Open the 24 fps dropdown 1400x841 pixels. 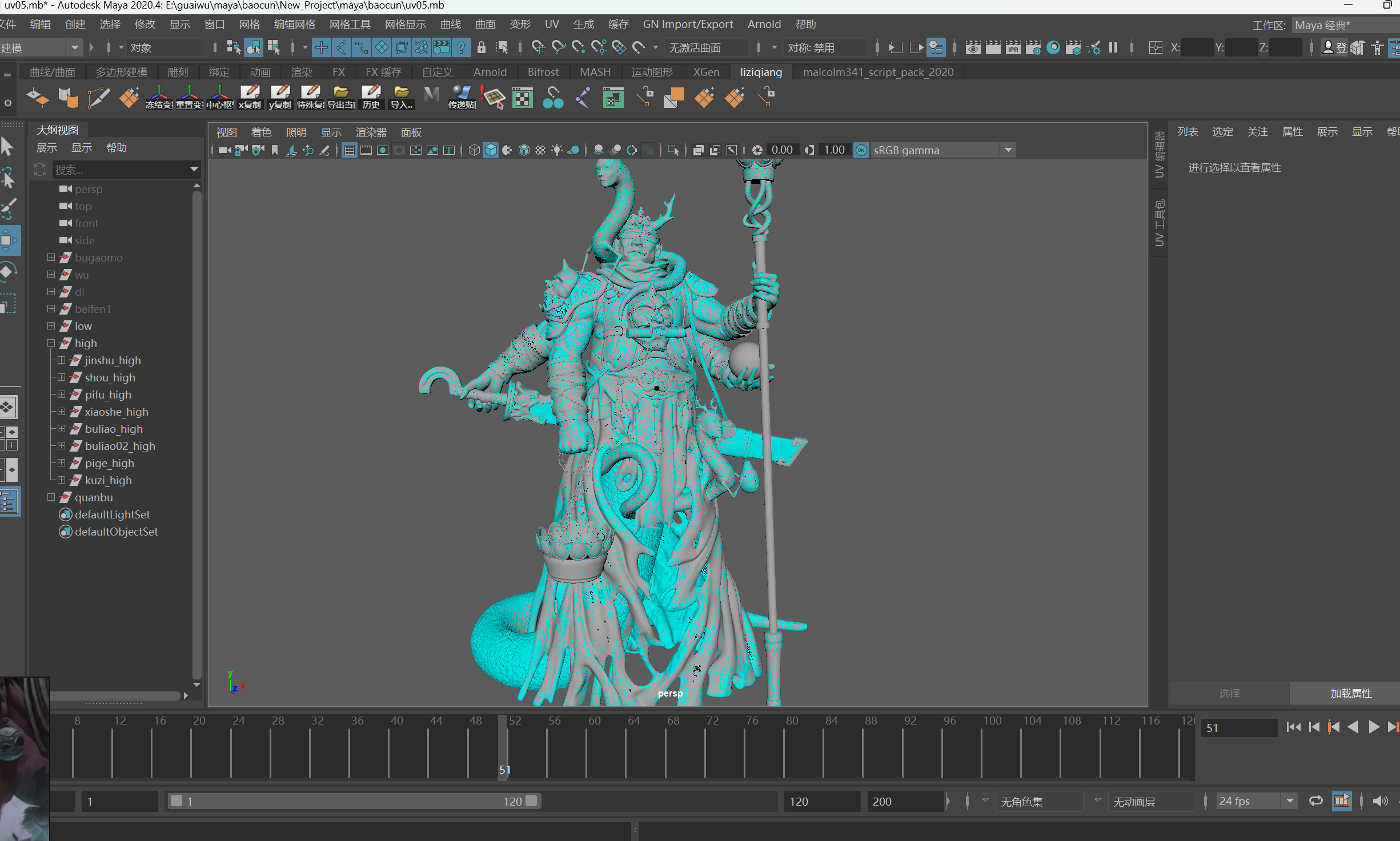click(x=1289, y=801)
